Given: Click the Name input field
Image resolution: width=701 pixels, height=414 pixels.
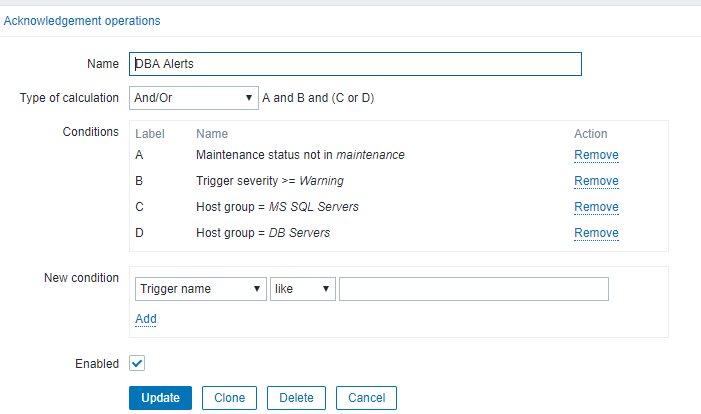Looking at the screenshot, I should click(x=355, y=64).
